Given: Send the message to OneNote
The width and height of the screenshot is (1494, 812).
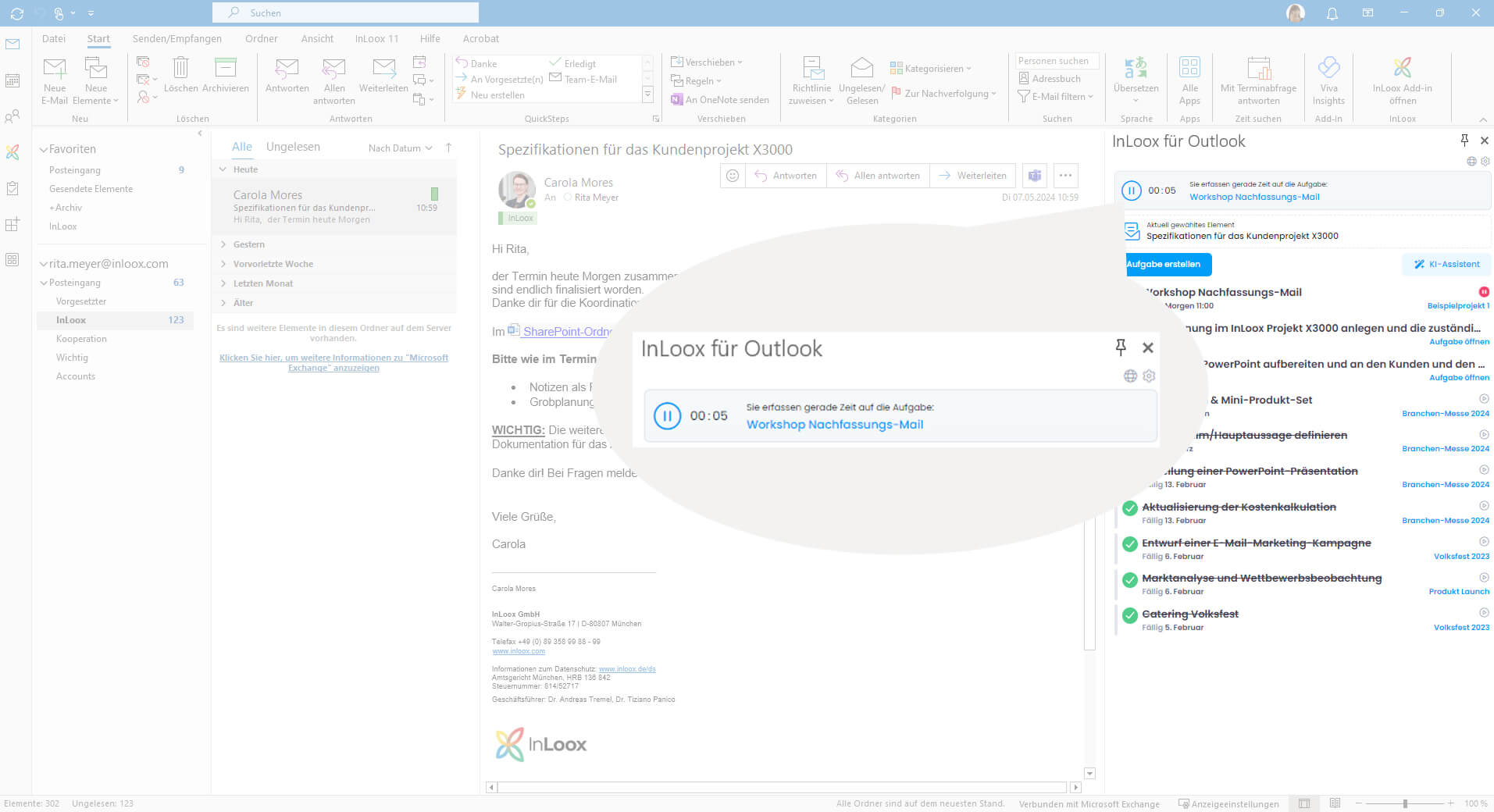Looking at the screenshot, I should coord(719,100).
